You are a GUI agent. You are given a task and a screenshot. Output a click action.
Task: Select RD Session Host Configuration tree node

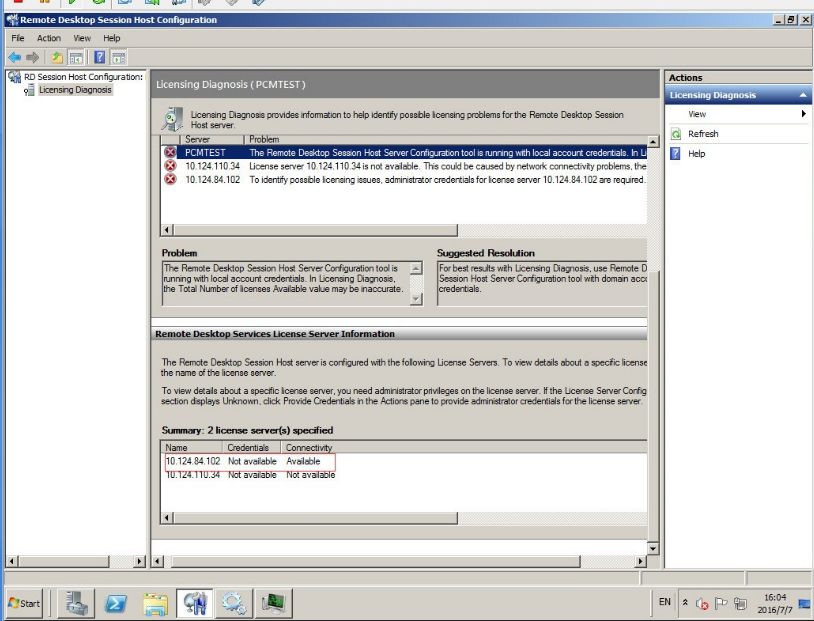point(83,77)
